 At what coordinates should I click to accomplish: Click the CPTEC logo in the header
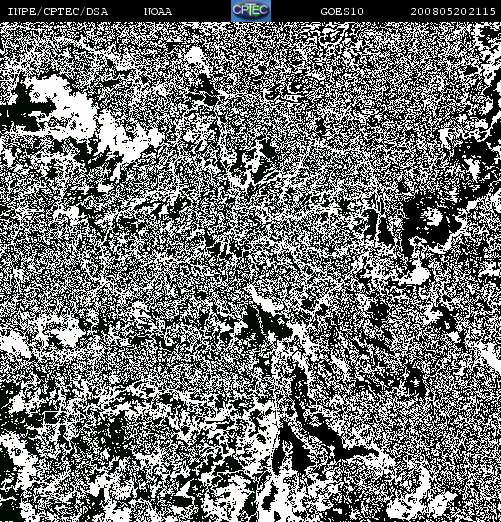pos(251,11)
